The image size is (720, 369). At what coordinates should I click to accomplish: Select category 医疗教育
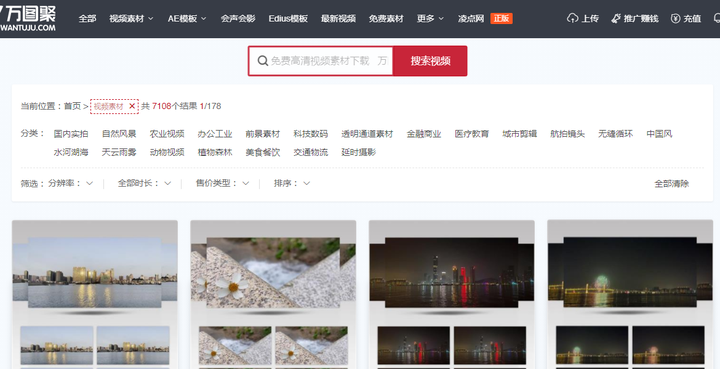click(472, 134)
